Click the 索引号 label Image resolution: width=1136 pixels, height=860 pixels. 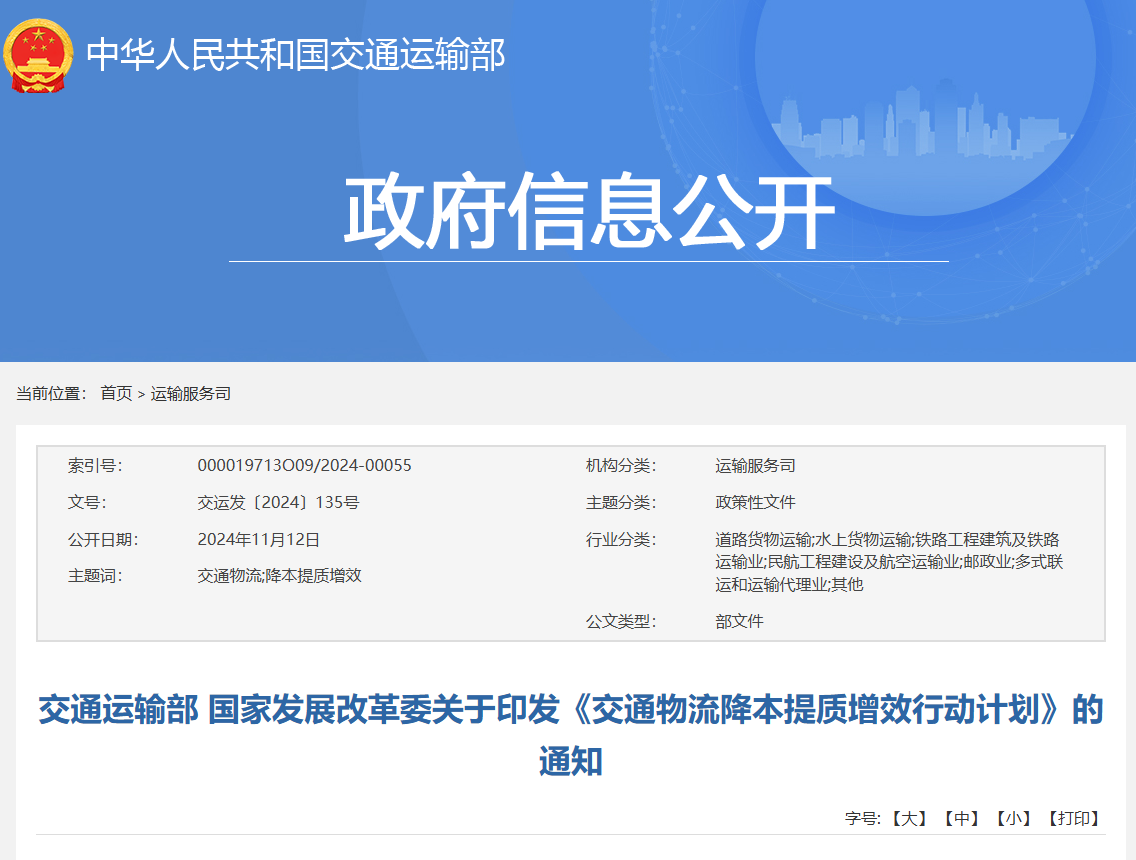point(95,465)
